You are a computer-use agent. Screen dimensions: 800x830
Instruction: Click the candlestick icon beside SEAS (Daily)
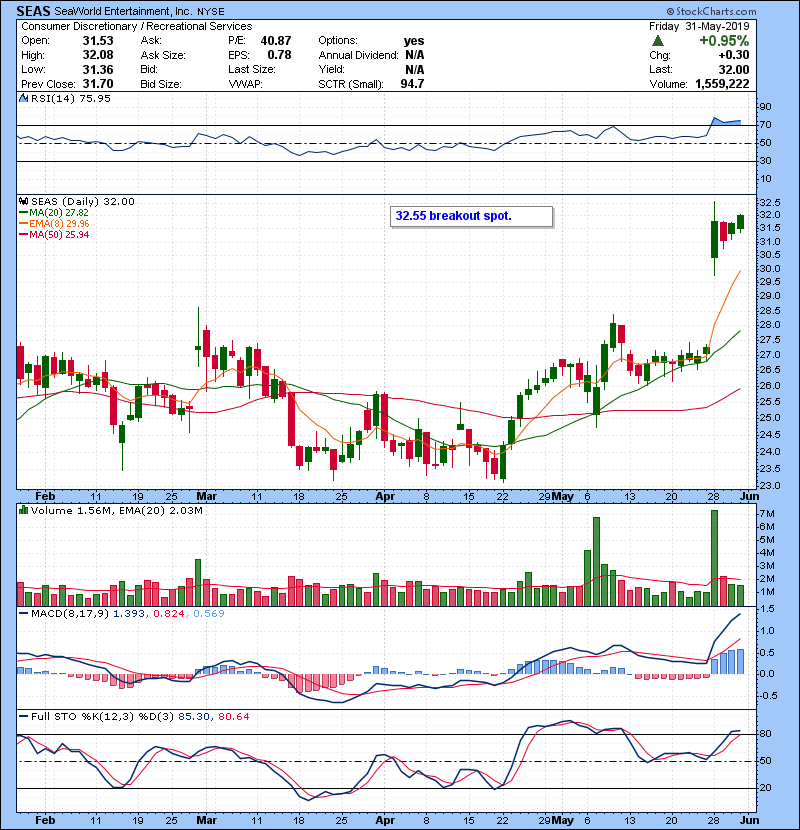coord(24,201)
